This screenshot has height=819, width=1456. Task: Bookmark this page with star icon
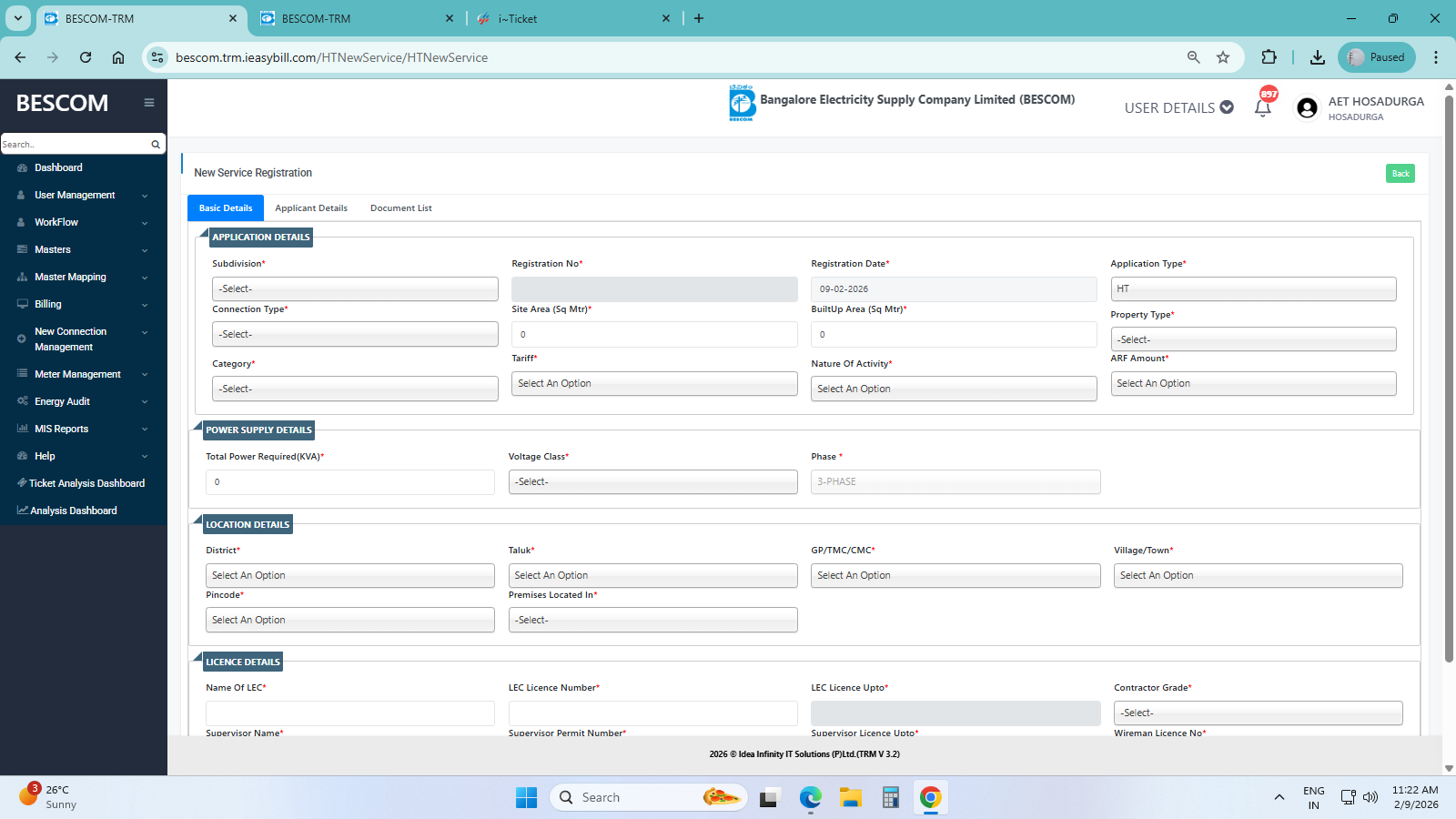point(1223,57)
